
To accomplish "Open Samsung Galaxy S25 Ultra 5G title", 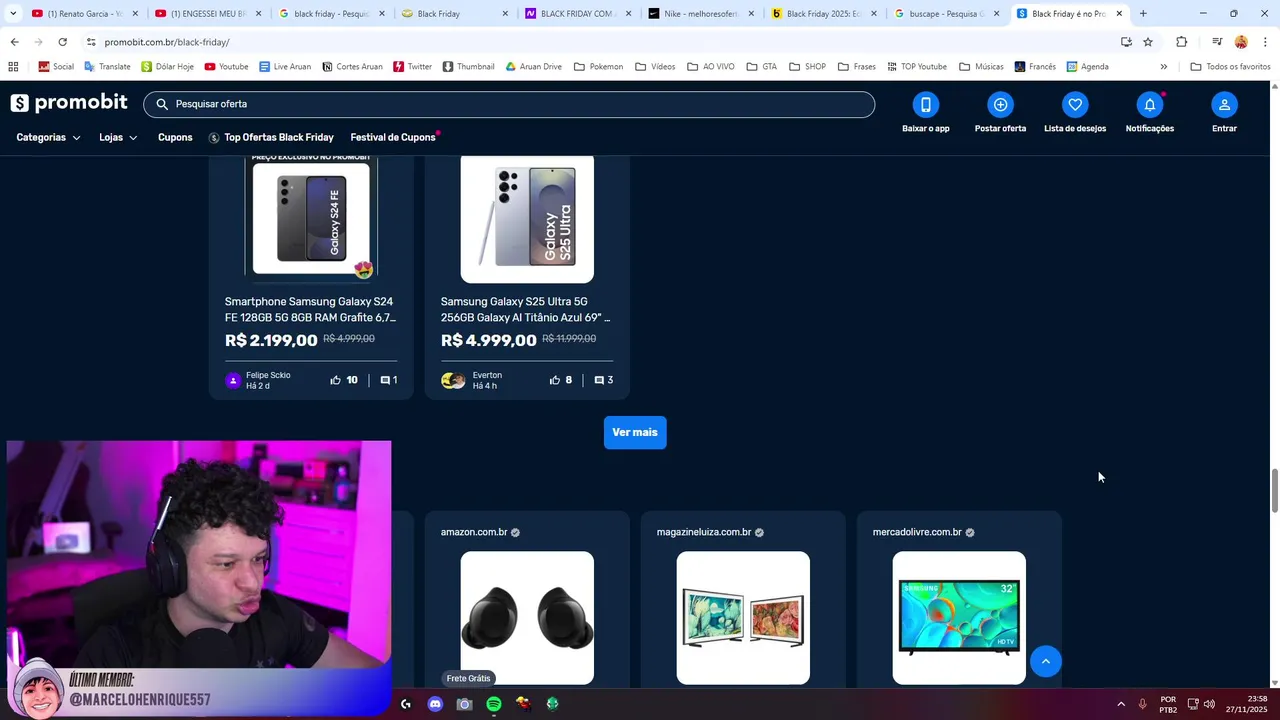I will click(x=526, y=310).
